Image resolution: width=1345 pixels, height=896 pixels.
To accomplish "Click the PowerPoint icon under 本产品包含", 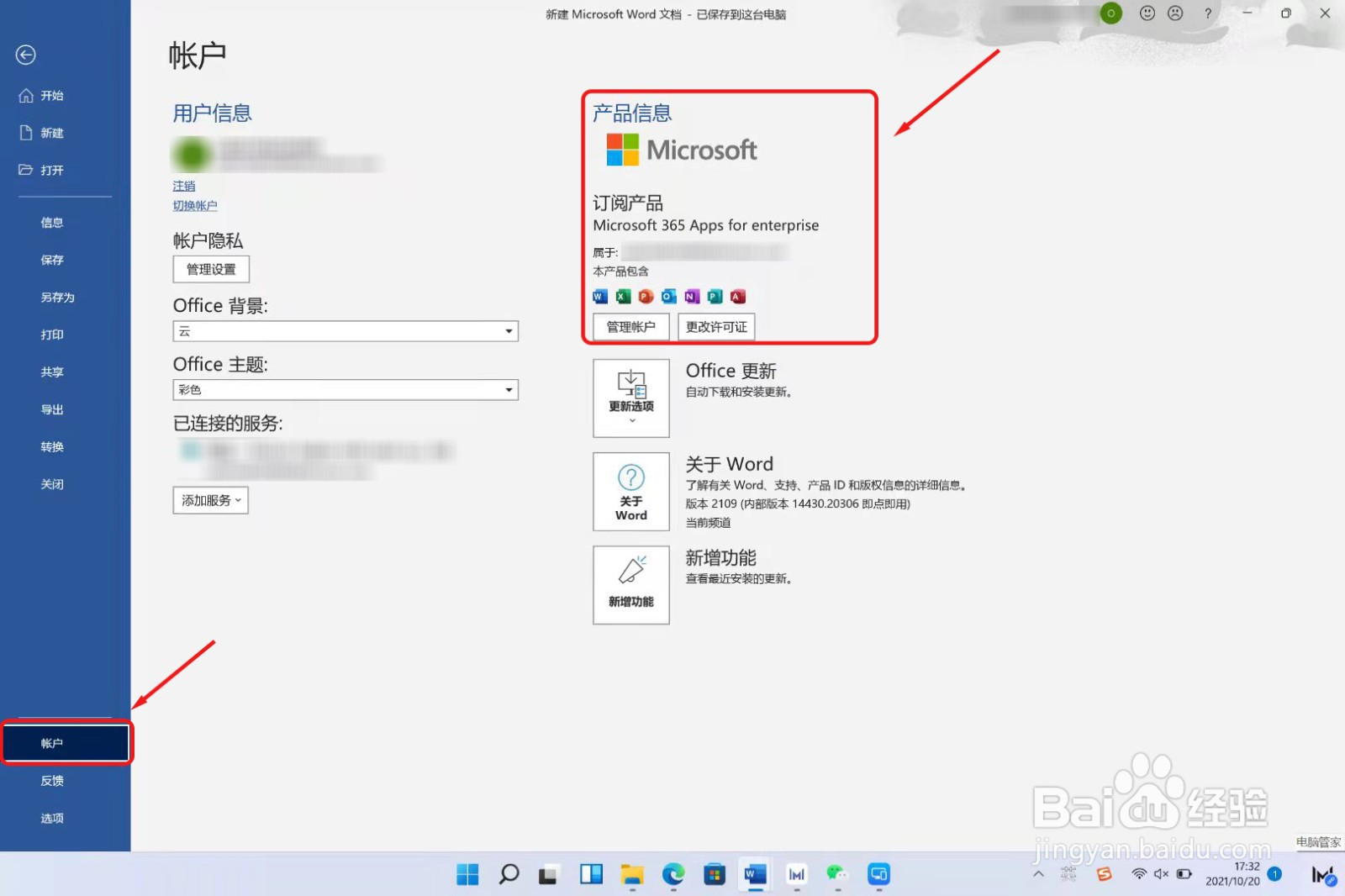I will 646,297.
